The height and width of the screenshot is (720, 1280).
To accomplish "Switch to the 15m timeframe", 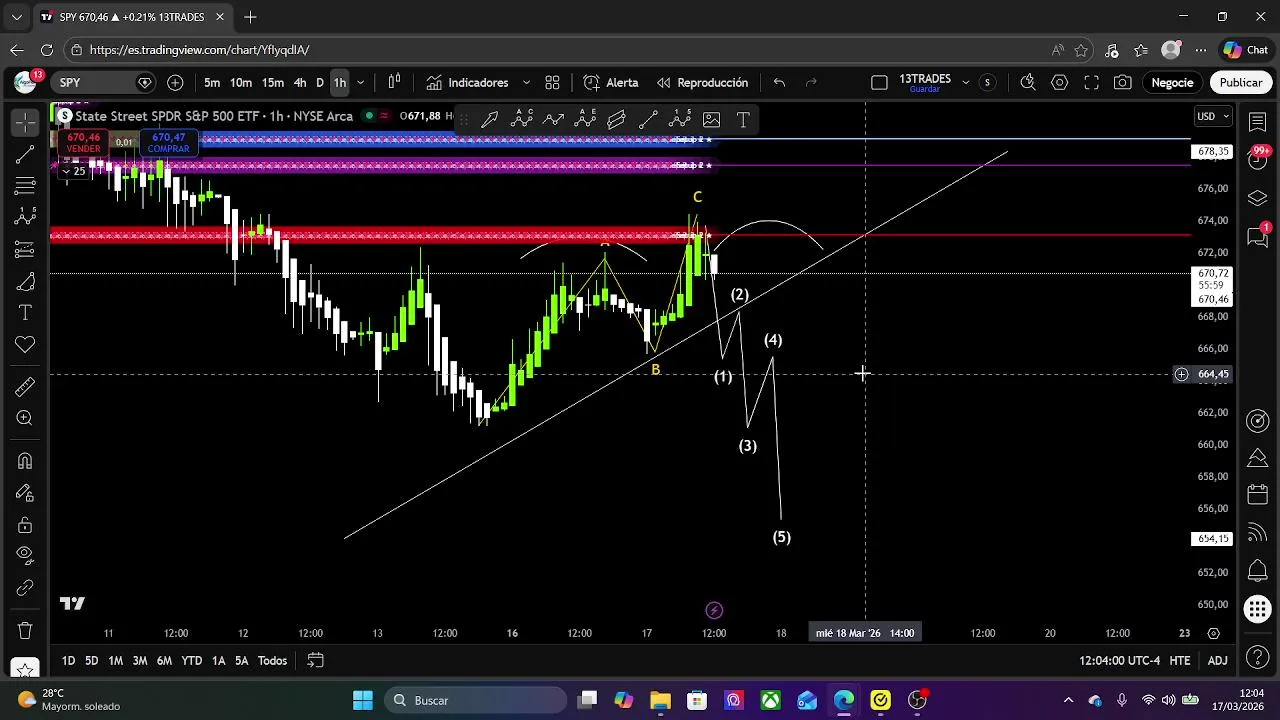I will (x=273, y=83).
